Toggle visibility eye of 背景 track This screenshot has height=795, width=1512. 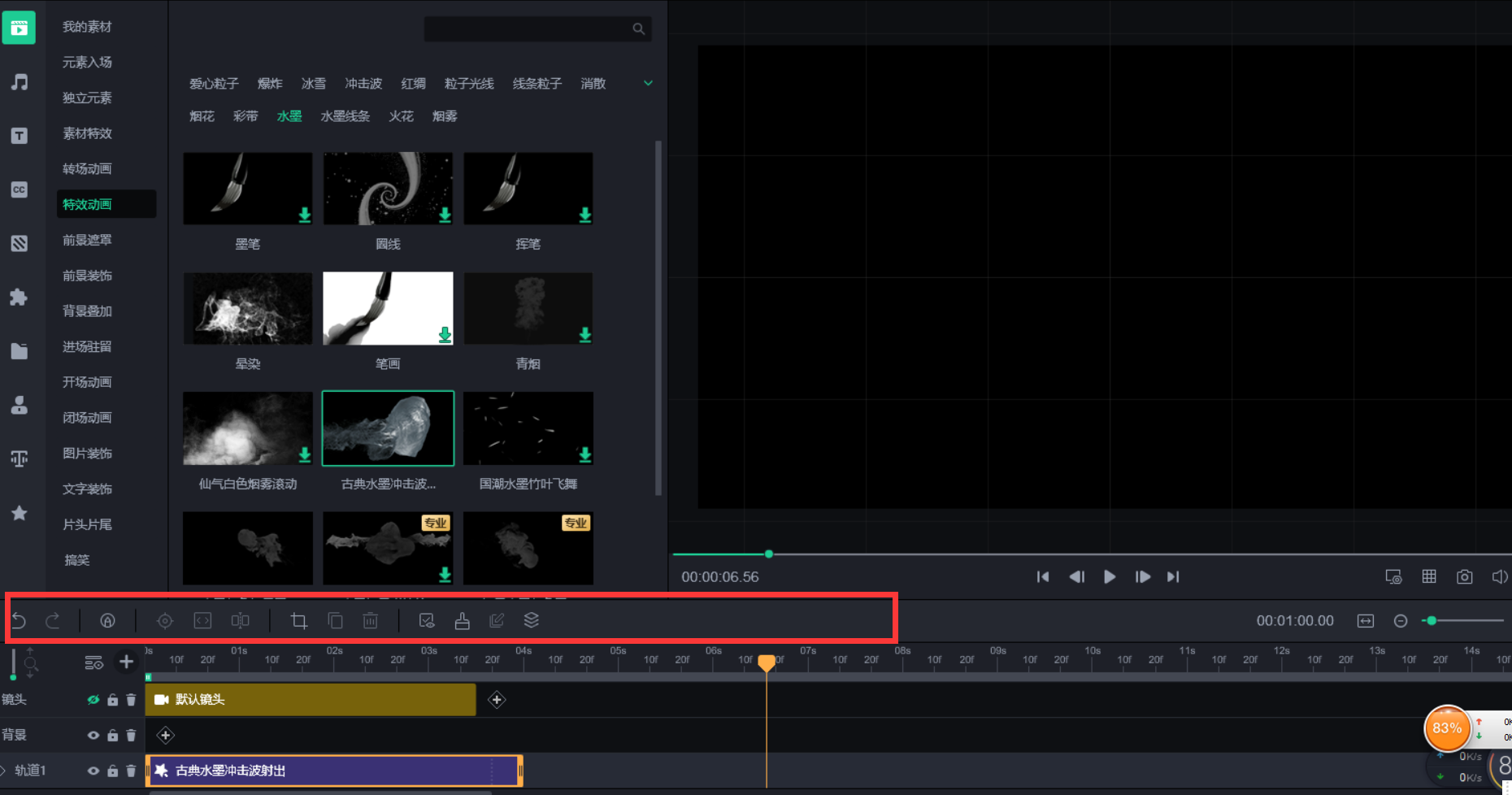click(93, 736)
